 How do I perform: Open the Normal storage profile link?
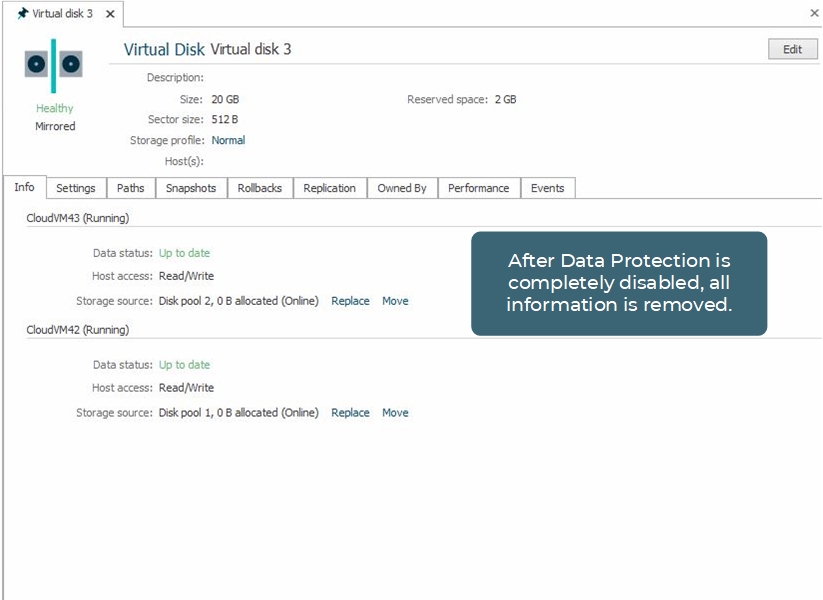click(x=228, y=141)
